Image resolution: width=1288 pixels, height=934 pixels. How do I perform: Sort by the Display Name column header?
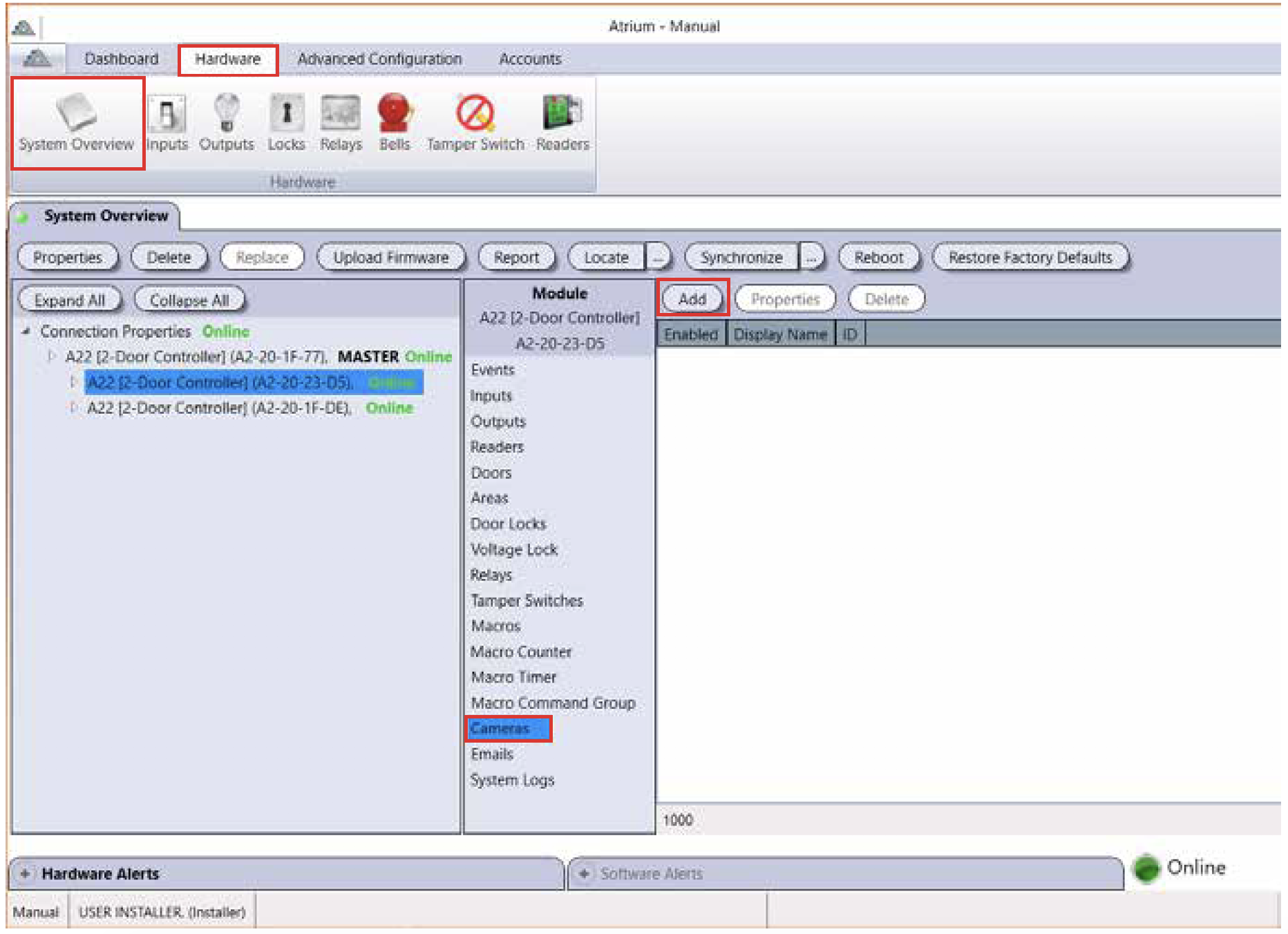(x=780, y=334)
